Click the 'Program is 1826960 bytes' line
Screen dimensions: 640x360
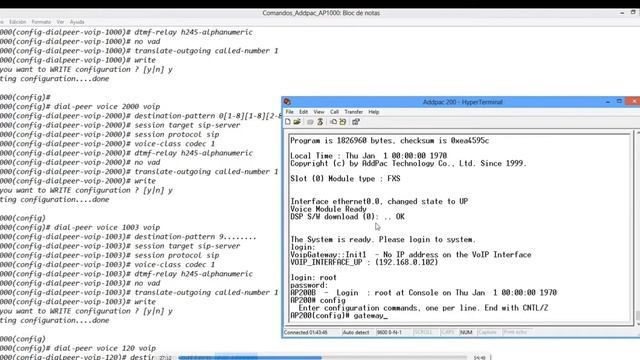[x=389, y=140]
